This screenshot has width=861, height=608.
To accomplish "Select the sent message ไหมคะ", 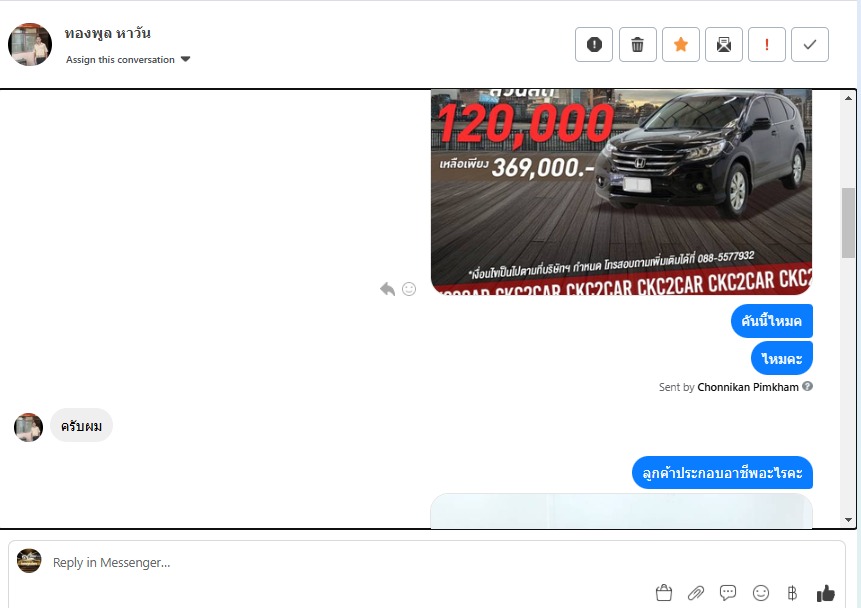I will tap(781, 358).
